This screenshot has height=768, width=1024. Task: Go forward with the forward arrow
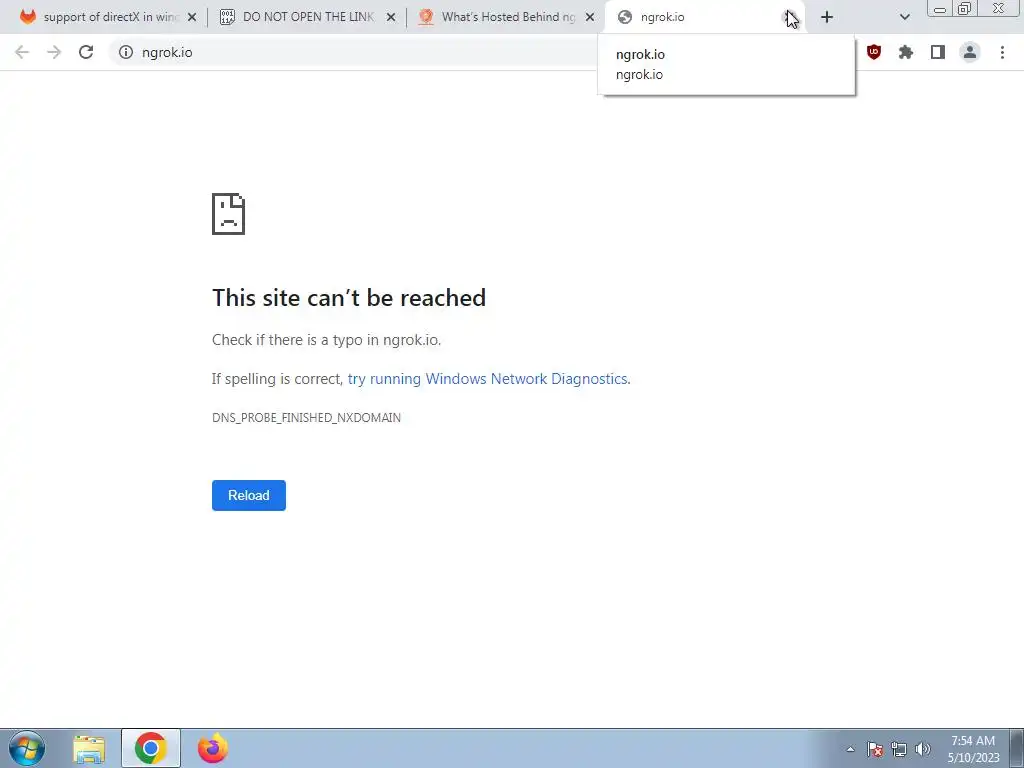[x=54, y=52]
